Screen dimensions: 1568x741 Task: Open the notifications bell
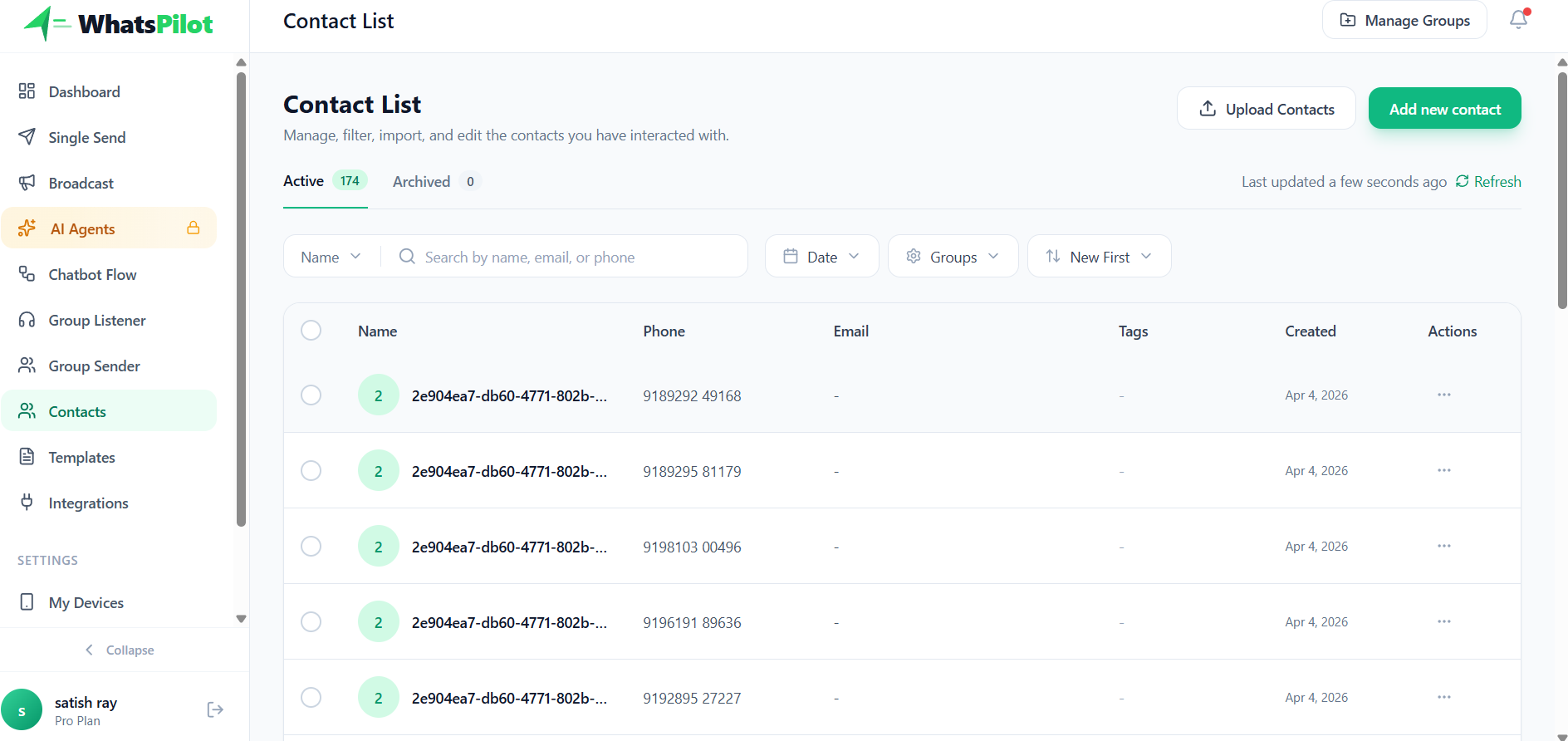[1519, 19]
